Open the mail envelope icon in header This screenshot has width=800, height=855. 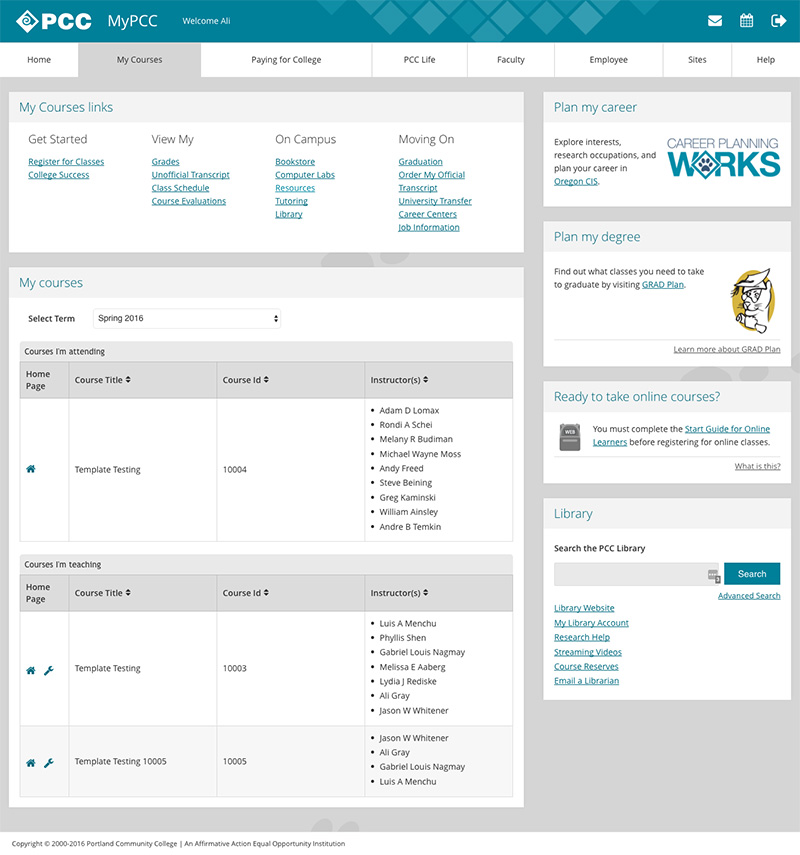[x=715, y=21]
